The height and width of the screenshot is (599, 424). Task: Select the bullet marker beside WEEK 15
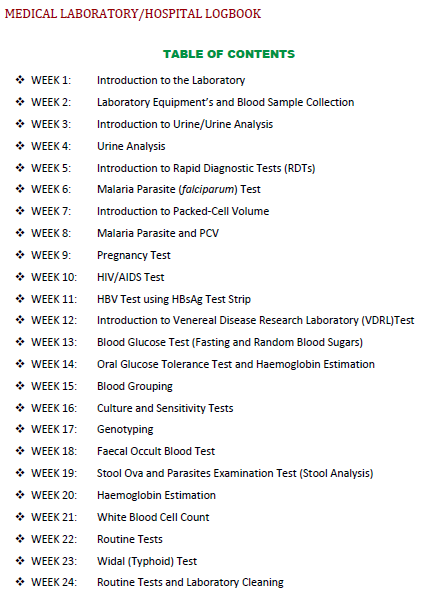point(20,386)
